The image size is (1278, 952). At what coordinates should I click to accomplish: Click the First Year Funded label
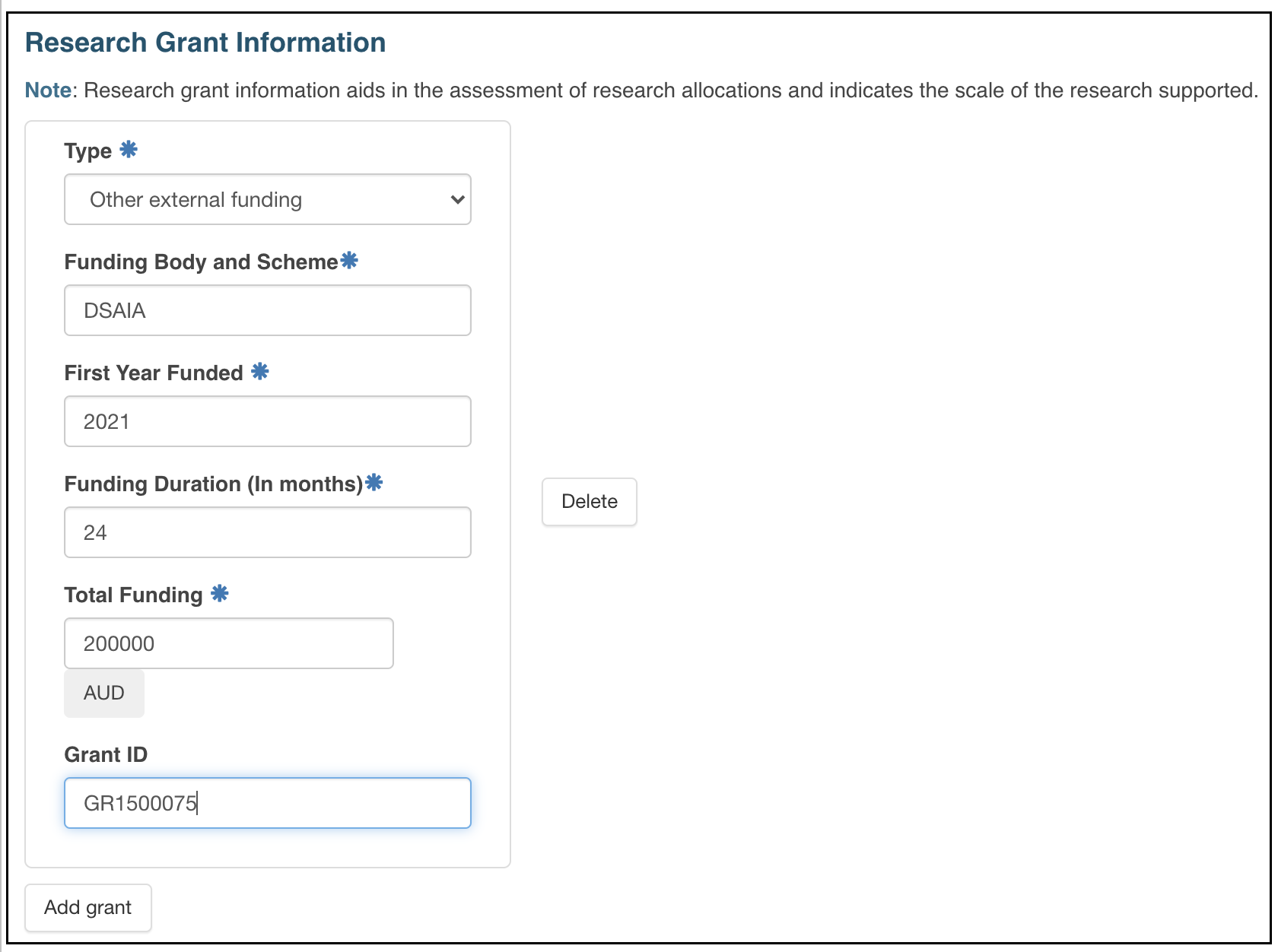(154, 373)
